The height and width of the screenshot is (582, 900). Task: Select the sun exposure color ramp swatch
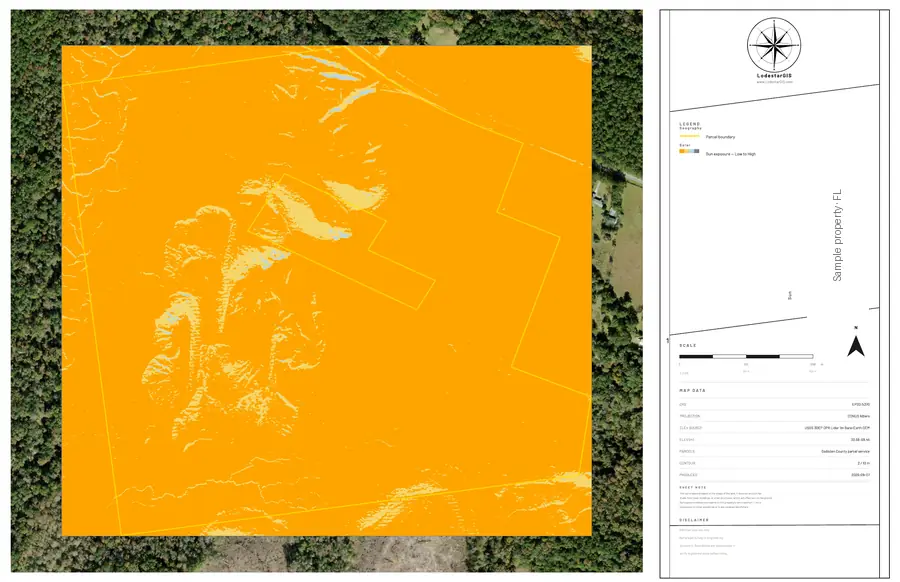click(689, 152)
